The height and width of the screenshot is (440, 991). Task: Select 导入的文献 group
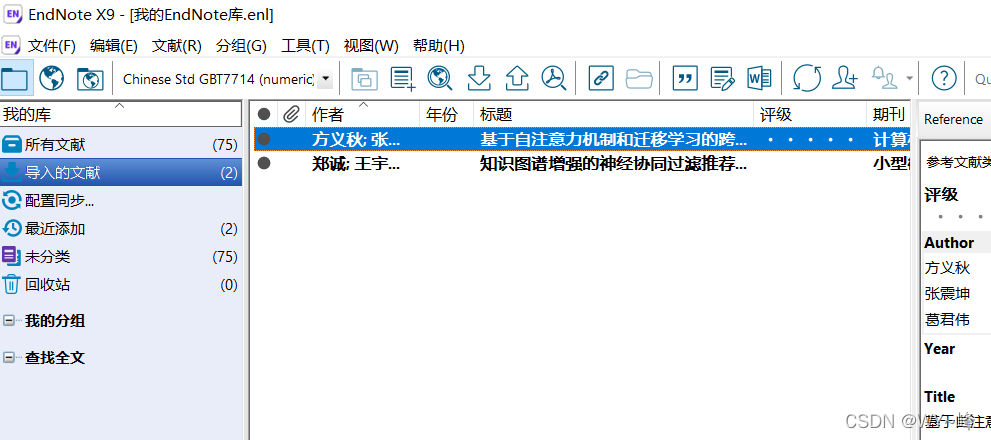[x=121, y=173]
